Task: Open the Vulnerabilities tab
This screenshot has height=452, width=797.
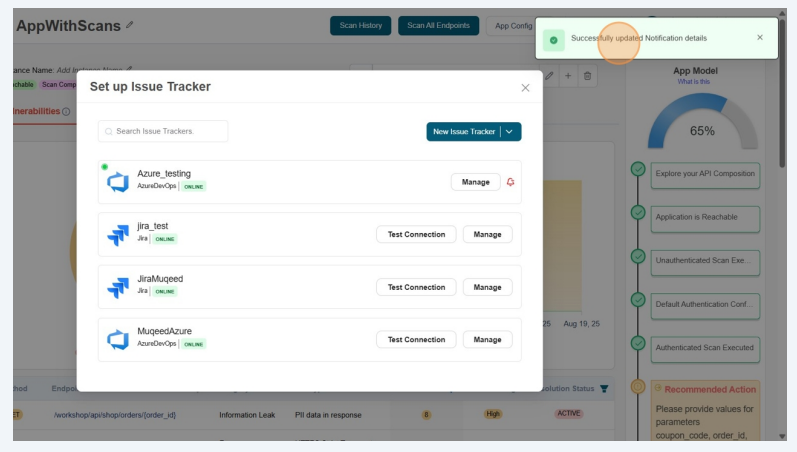Action: [36, 111]
